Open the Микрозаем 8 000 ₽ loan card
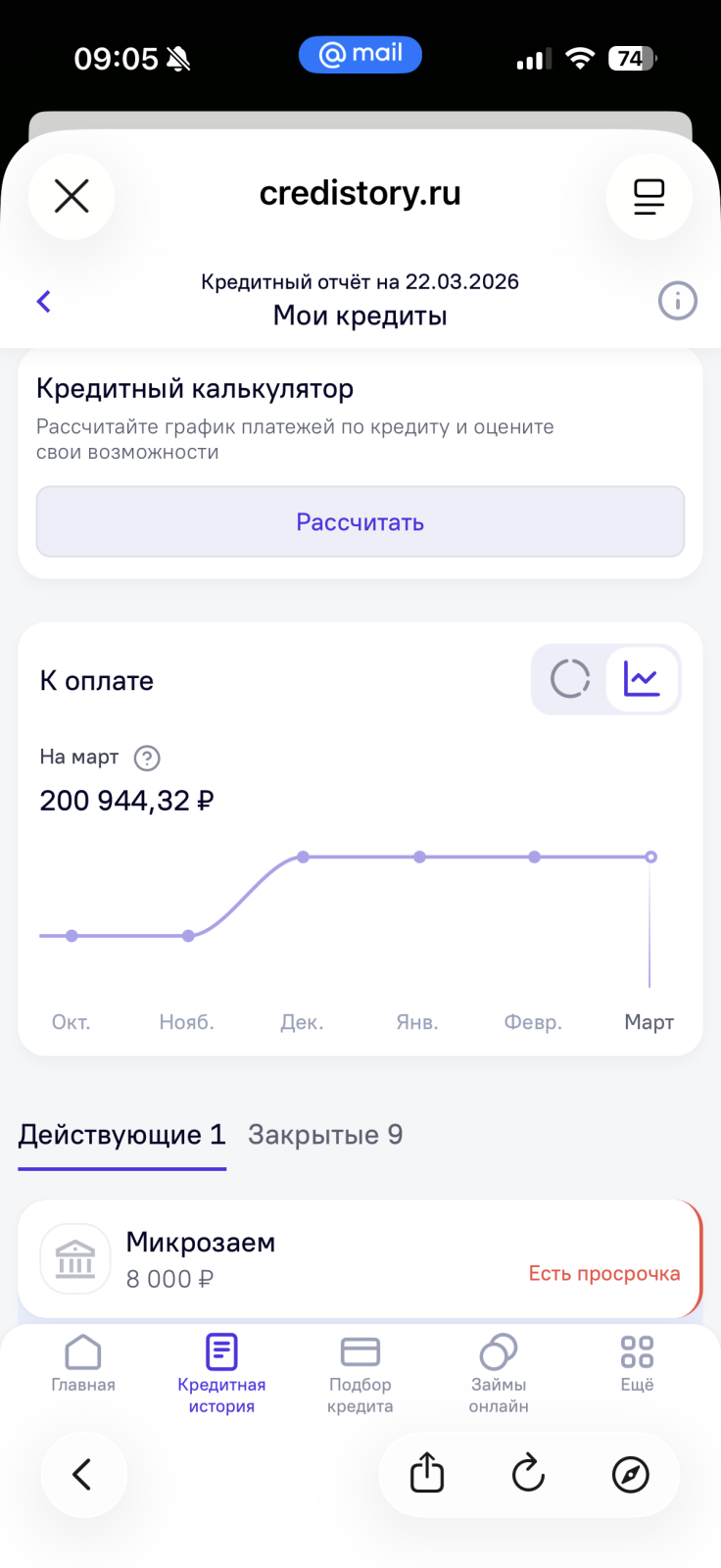Image resolution: width=721 pixels, height=1568 pixels. click(x=360, y=1259)
